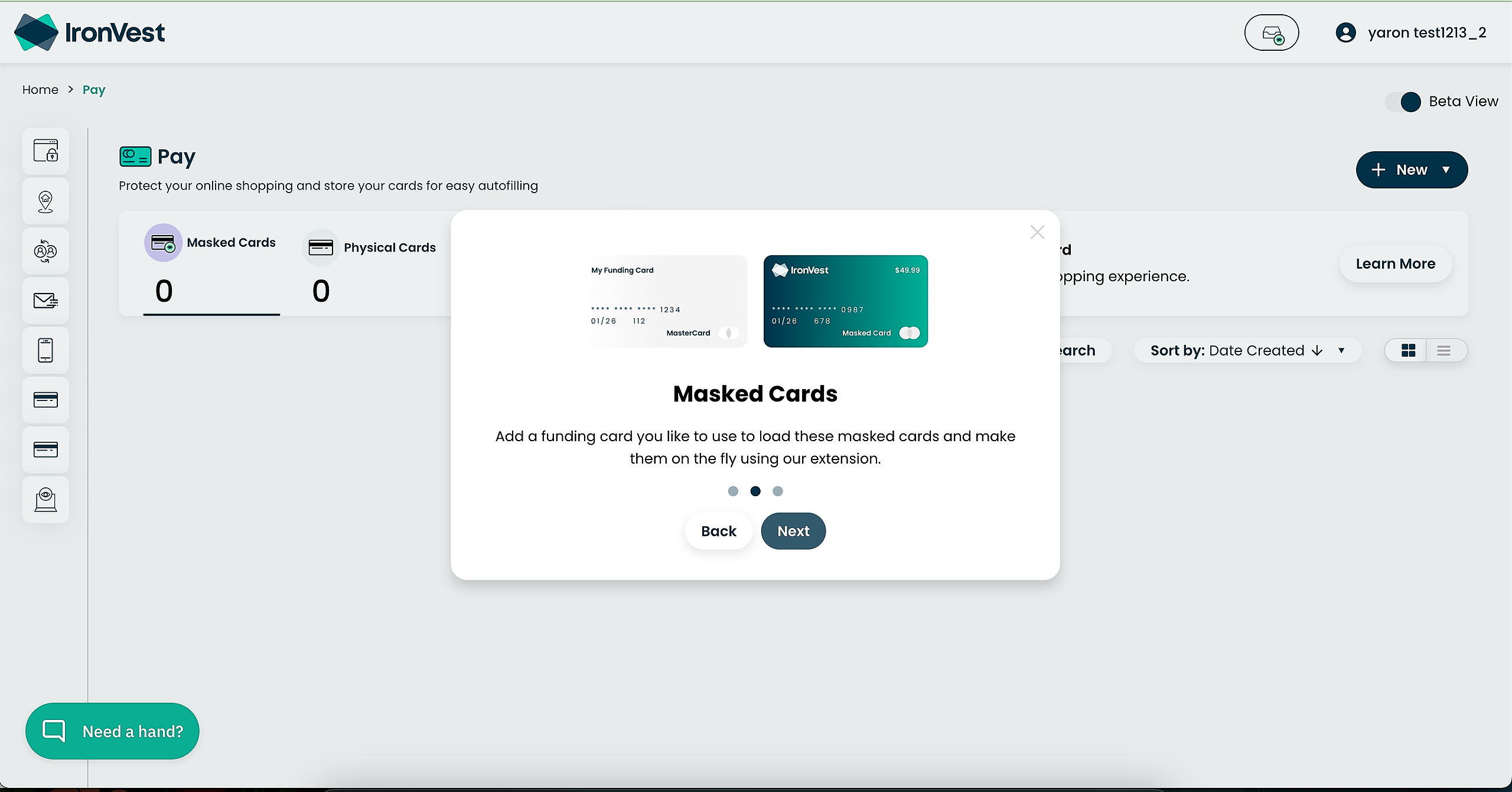Open the masked email envelope sidebar icon
The height and width of the screenshot is (792, 1512).
tap(45, 301)
